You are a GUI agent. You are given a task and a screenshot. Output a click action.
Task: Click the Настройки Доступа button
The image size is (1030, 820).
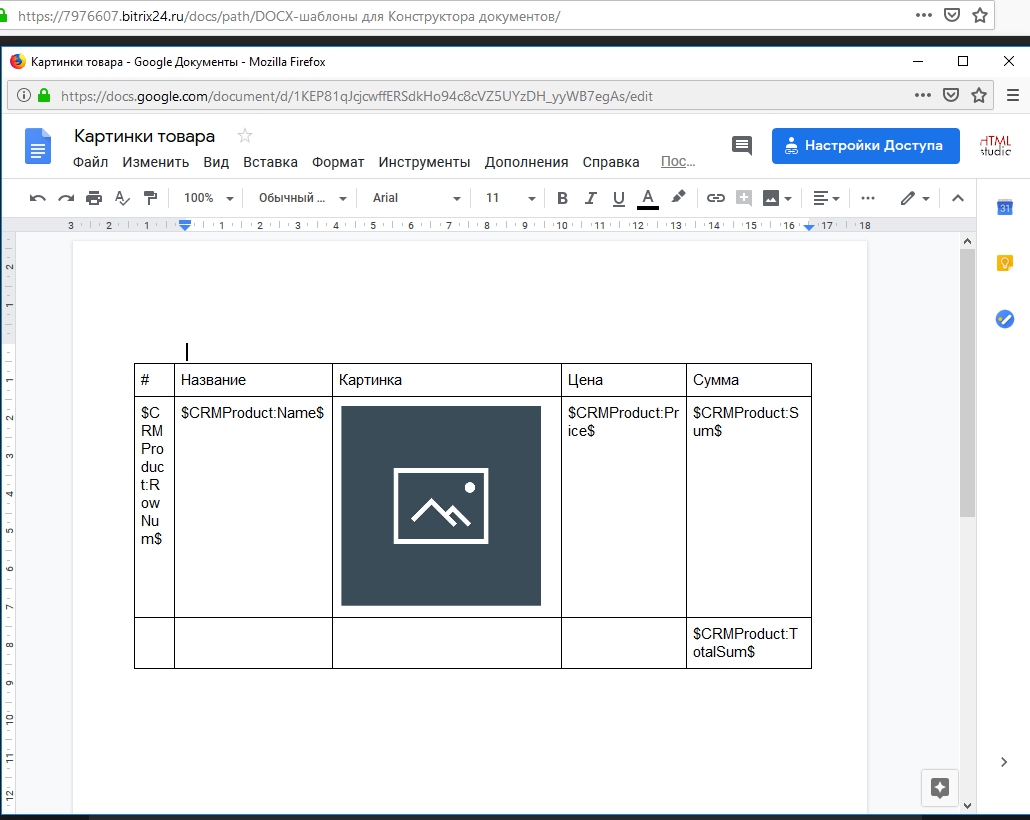click(865, 145)
